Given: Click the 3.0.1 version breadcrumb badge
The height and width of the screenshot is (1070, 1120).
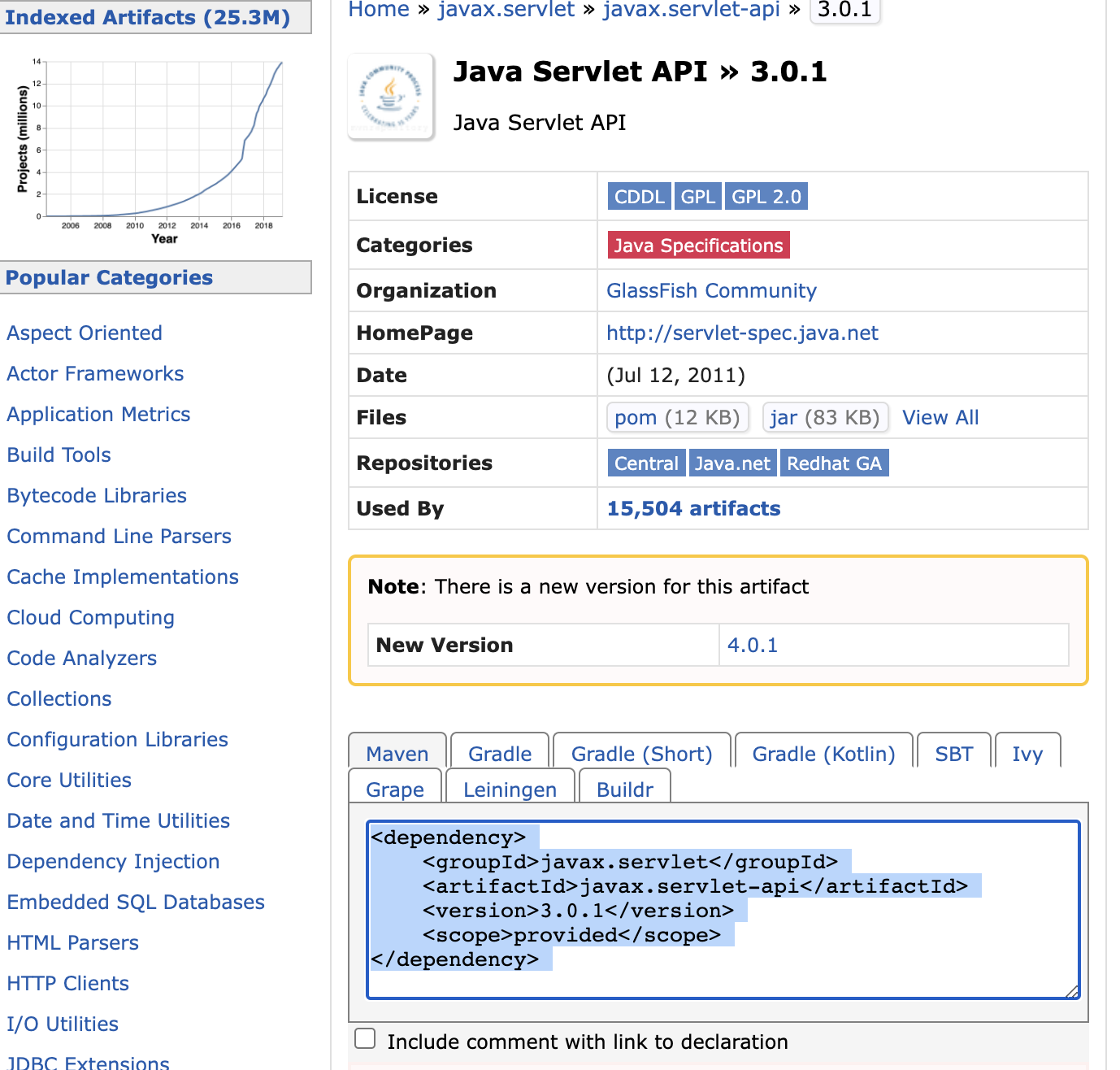Looking at the screenshot, I should (x=845, y=10).
